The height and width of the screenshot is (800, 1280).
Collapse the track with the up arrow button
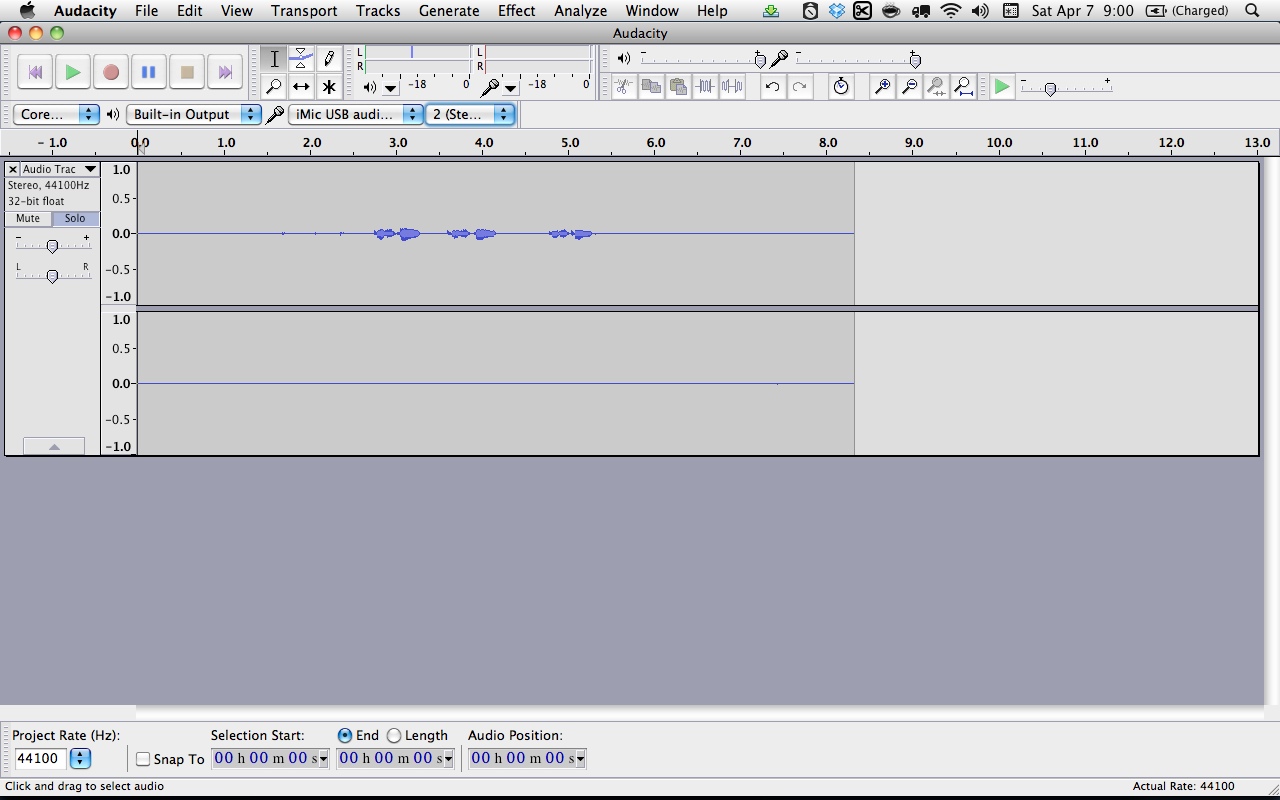tap(53, 446)
